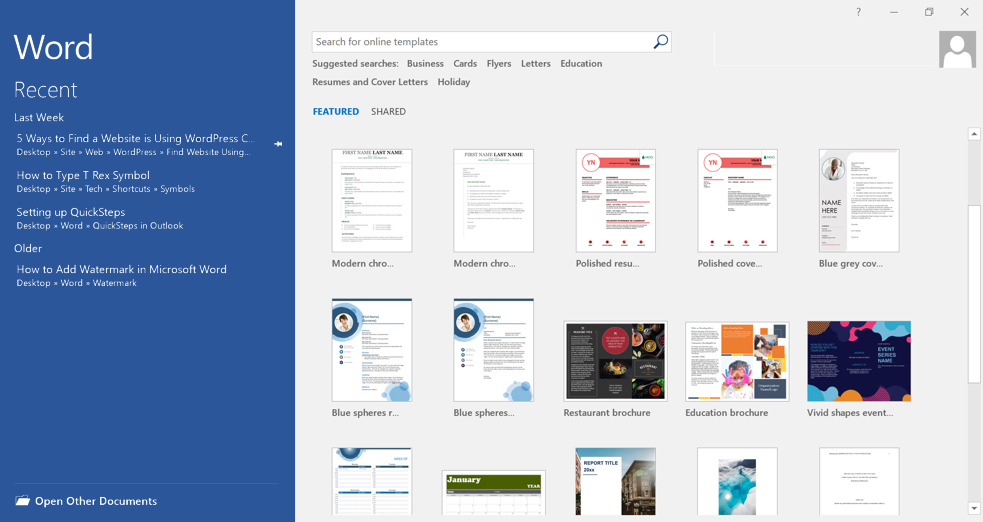Screen dimensions: 983x522
Task: Click the user account avatar icon
Action: [957, 50]
